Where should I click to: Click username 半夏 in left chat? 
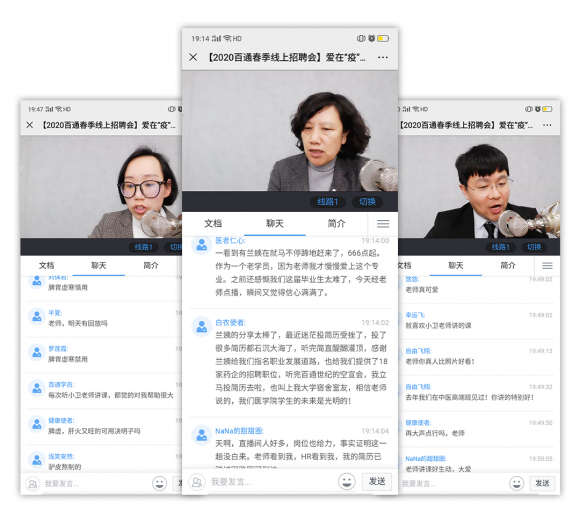coord(55,313)
